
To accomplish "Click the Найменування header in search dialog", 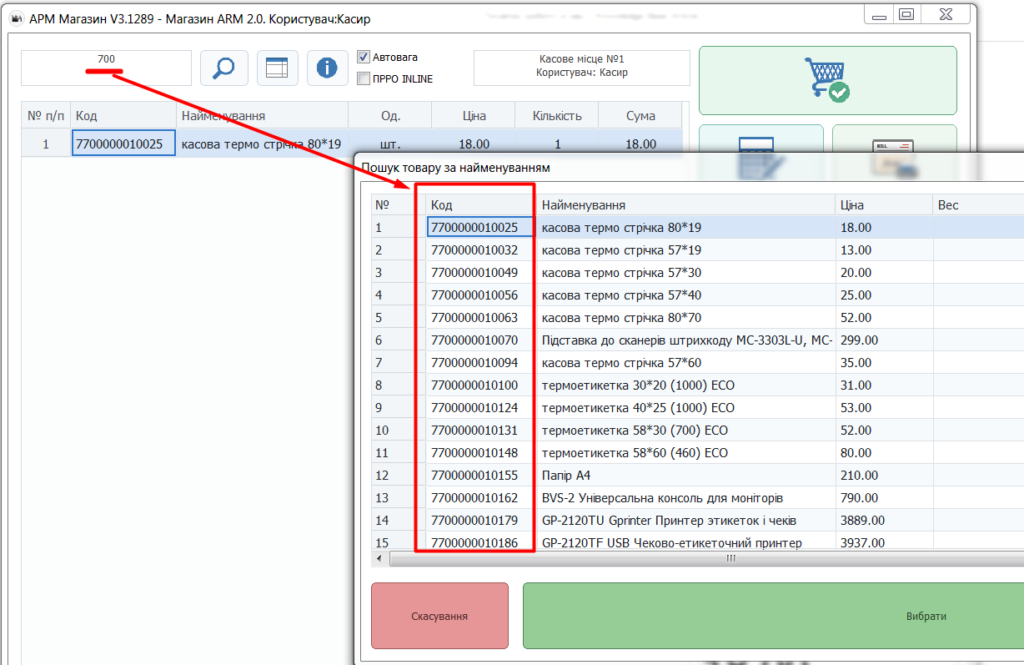I will click(685, 205).
